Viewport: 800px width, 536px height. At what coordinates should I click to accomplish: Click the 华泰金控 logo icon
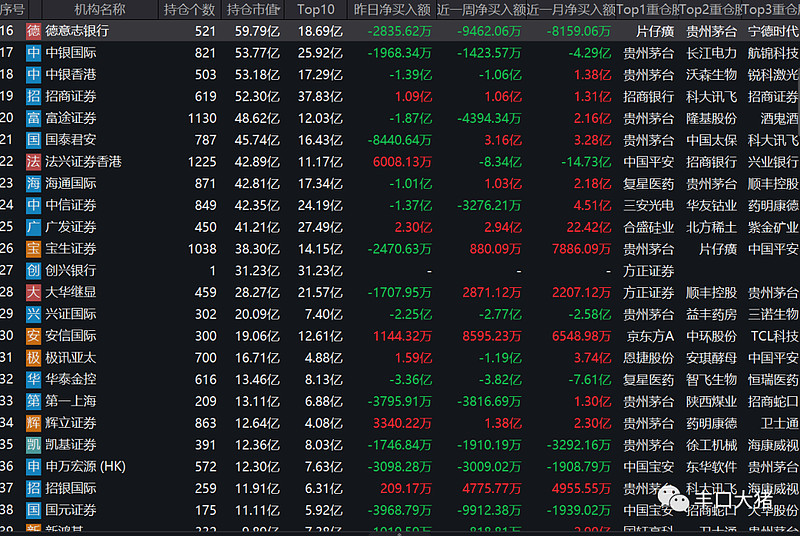tap(34, 379)
